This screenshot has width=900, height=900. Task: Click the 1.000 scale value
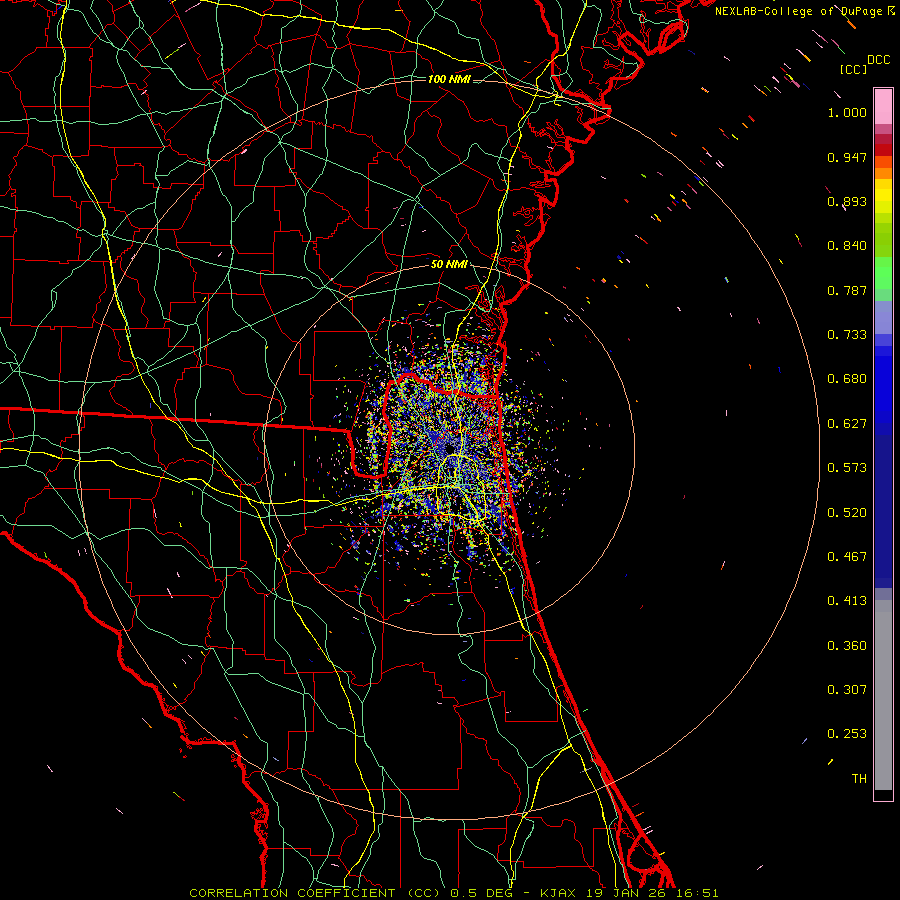[x=847, y=112]
